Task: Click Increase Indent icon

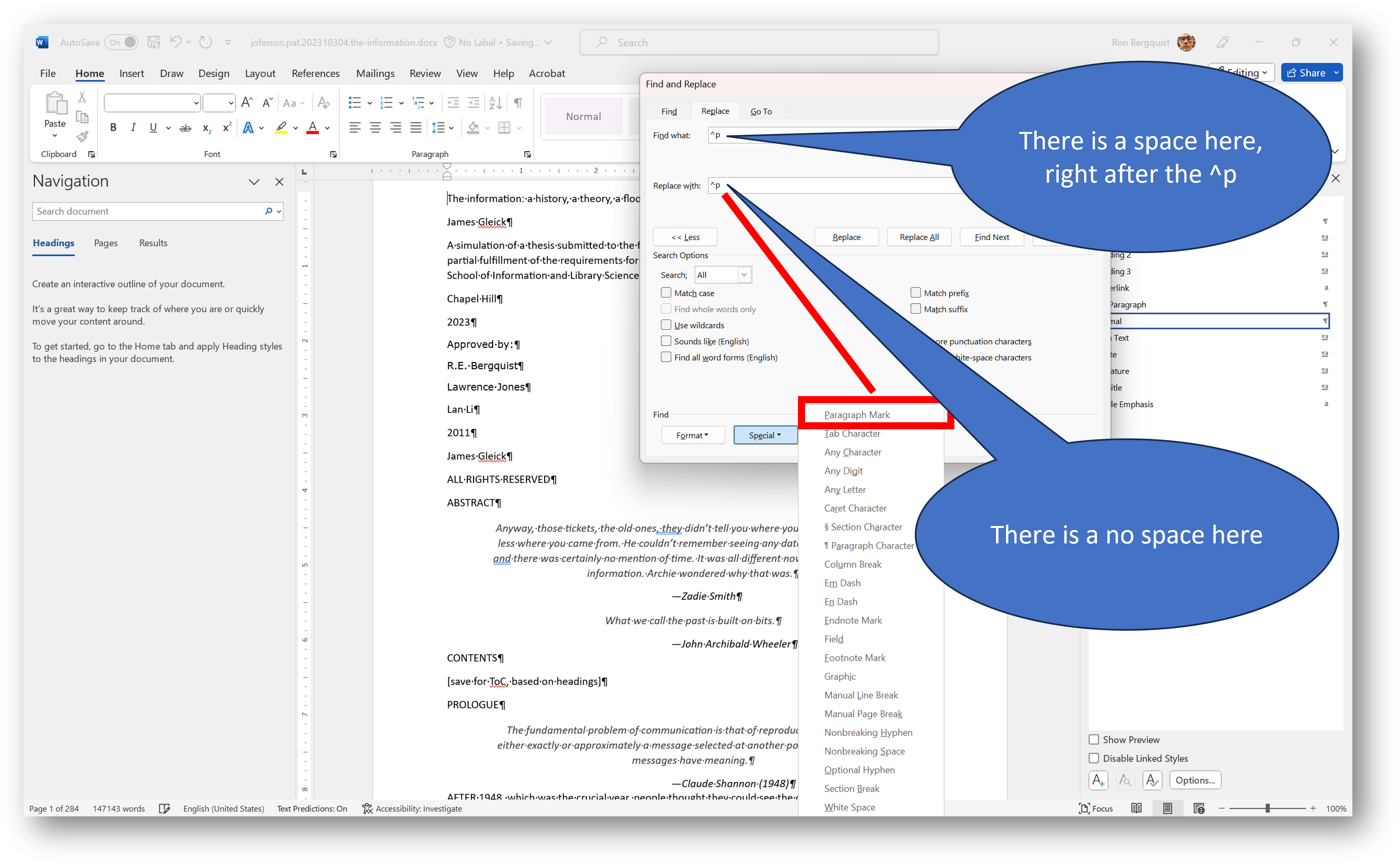Action: (x=473, y=103)
